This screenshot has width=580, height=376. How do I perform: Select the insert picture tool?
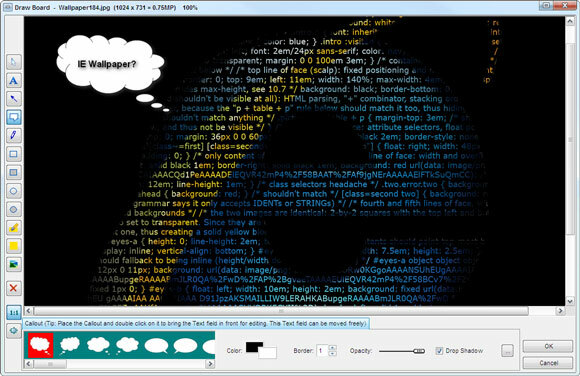tap(14, 265)
